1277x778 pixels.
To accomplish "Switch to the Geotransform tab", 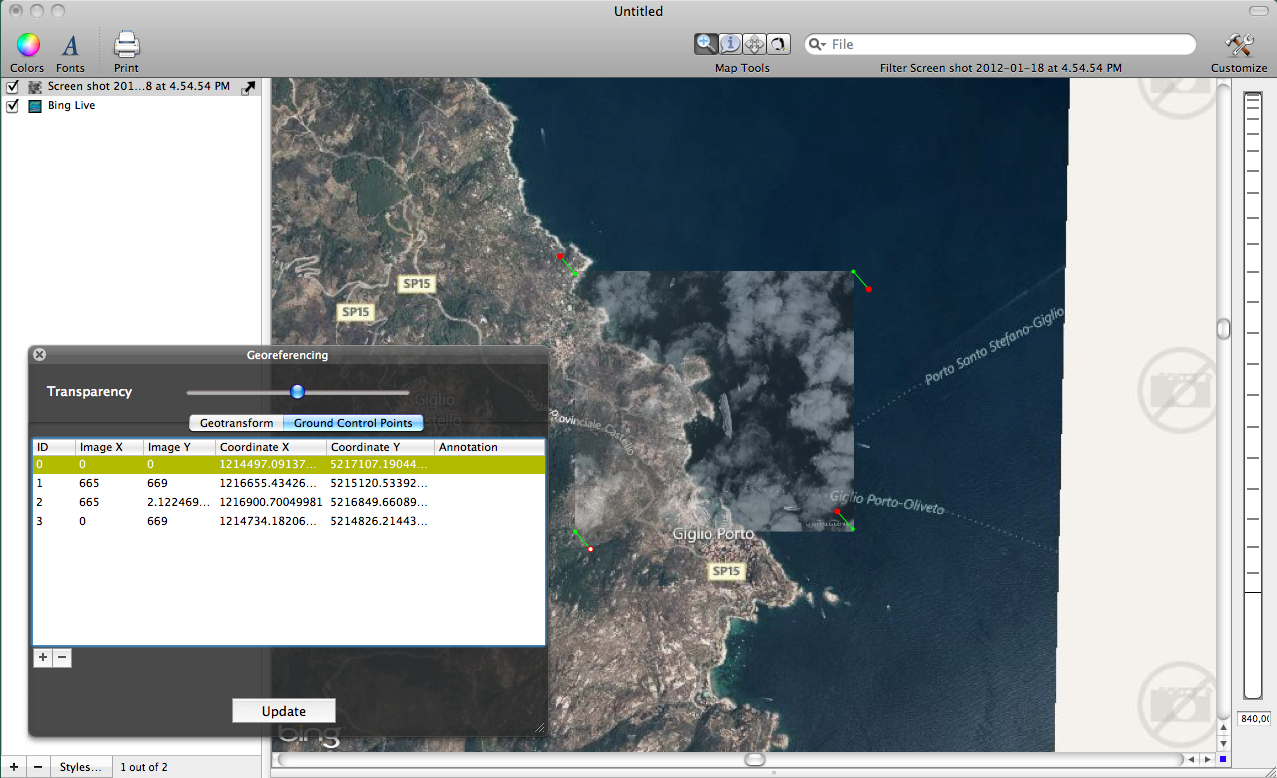I will click(236, 423).
